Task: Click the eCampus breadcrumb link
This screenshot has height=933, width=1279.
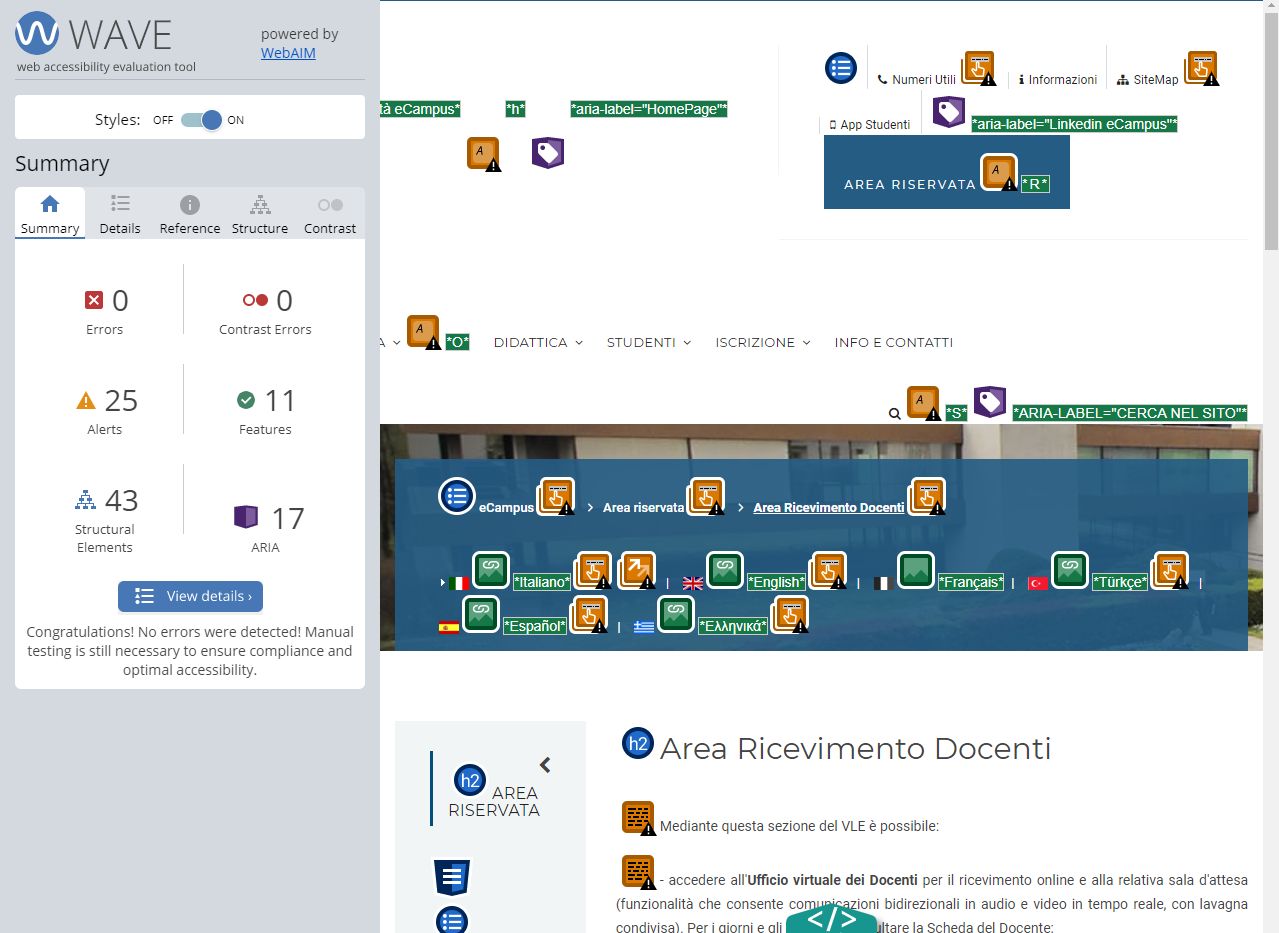Action: (507, 508)
